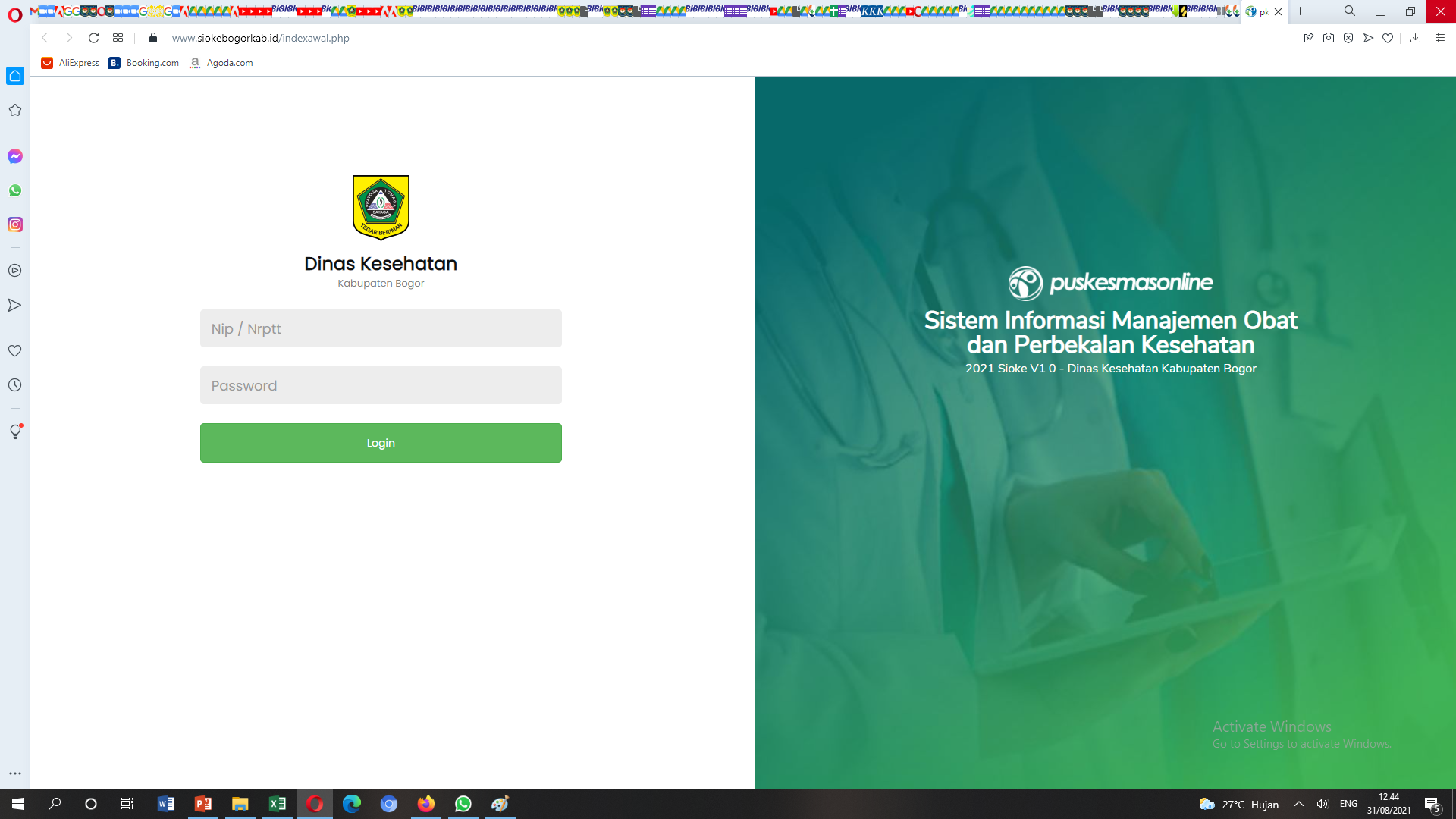Viewport: 1456px width, 819px height.
Task: Open the Windows Start menu
Action: [x=18, y=804]
